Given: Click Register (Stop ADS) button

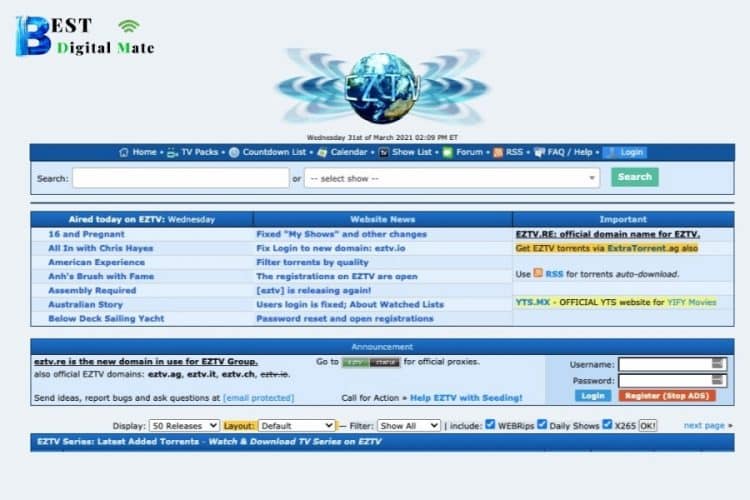Looking at the screenshot, I should coord(667,396).
